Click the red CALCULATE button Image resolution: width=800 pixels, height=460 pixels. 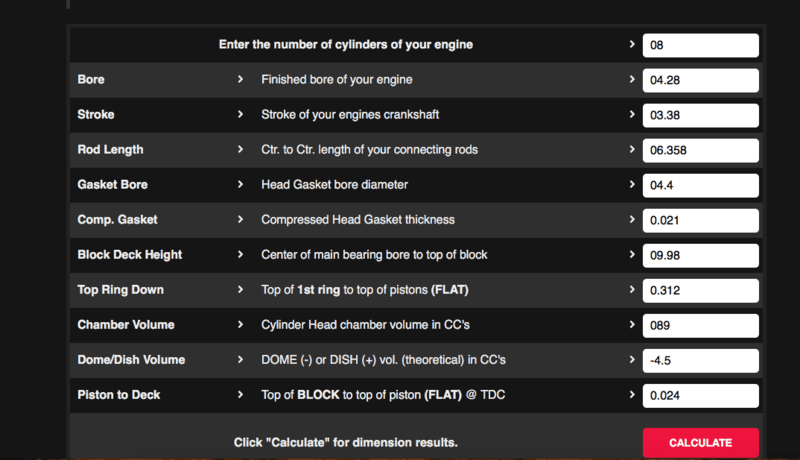[700, 442]
